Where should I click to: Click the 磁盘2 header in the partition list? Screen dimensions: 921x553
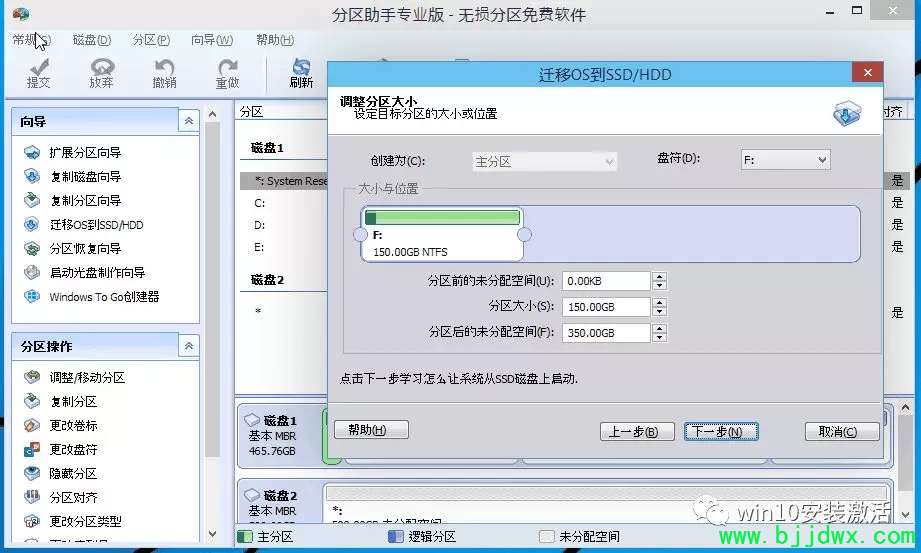pyautogui.click(x=267, y=280)
